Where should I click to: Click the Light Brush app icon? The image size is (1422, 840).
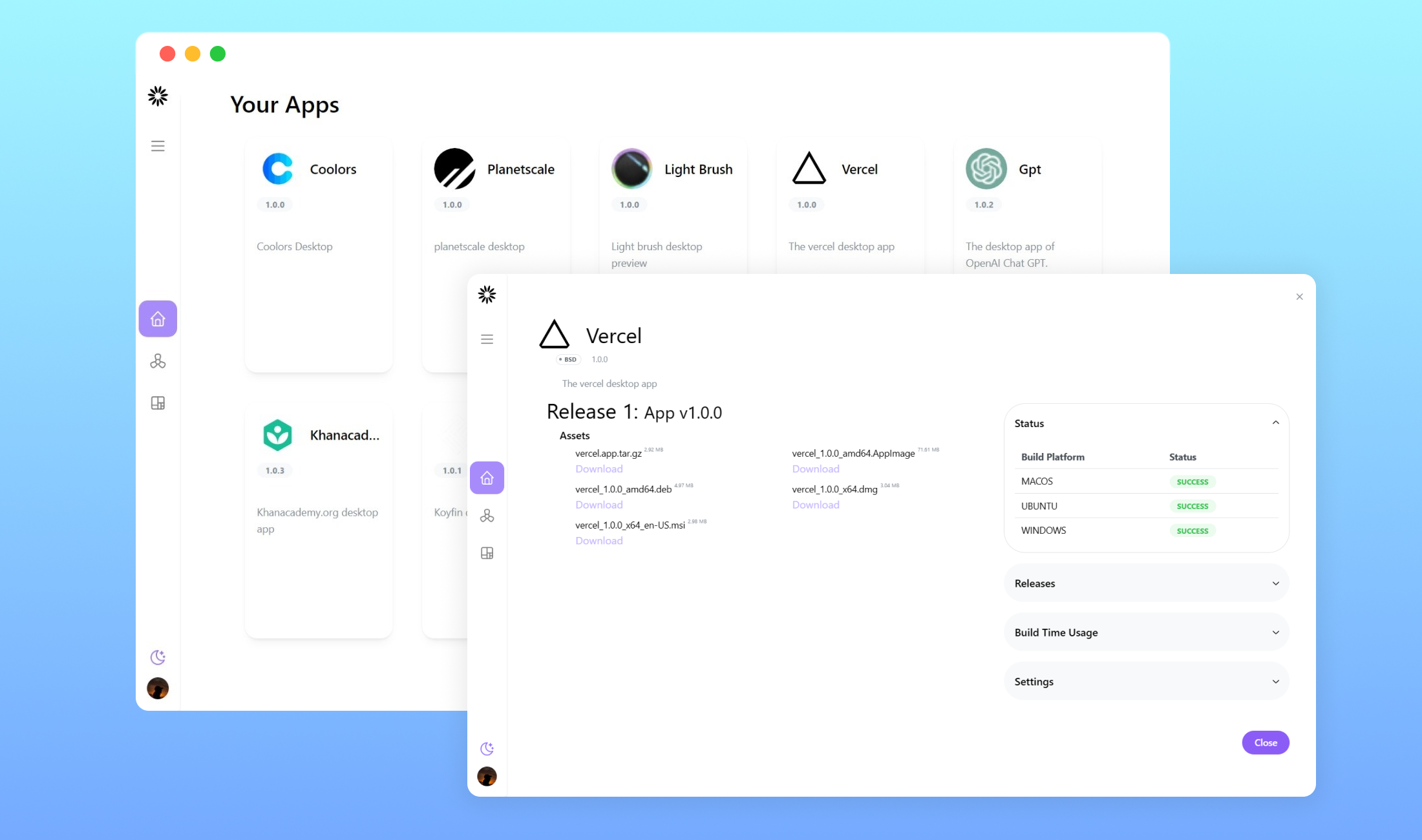631,169
